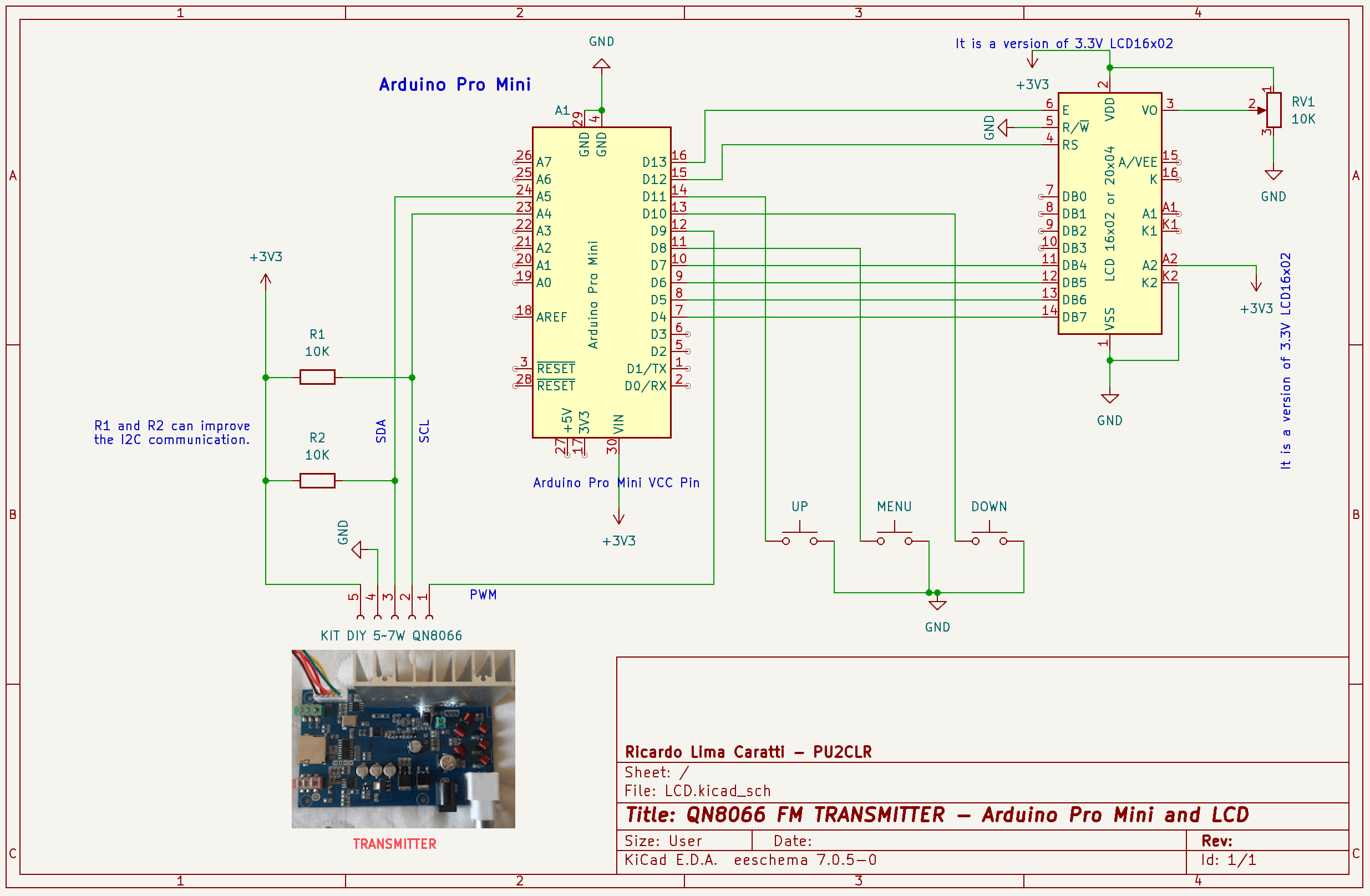Click the D9 pin label on Arduino
Screen dimensions: 1370x896
(x=658, y=231)
